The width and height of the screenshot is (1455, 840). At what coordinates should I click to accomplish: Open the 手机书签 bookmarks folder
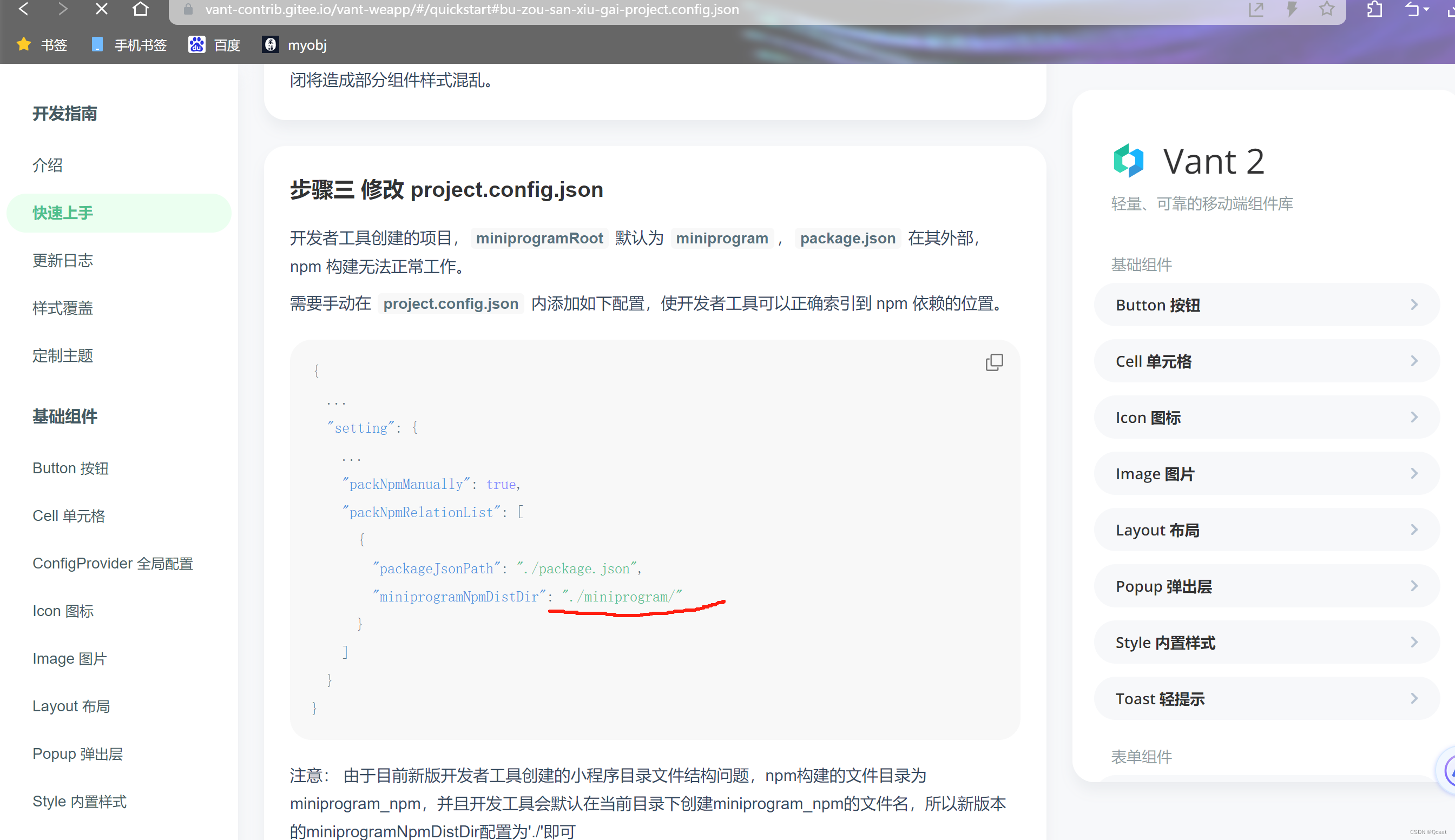click(x=128, y=44)
